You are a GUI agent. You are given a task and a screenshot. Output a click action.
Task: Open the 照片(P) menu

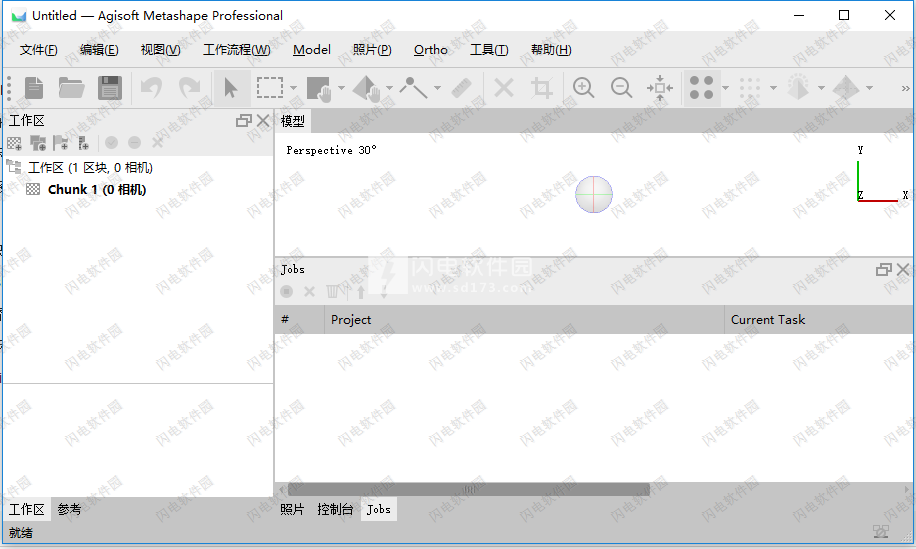[x=372, y=50]
